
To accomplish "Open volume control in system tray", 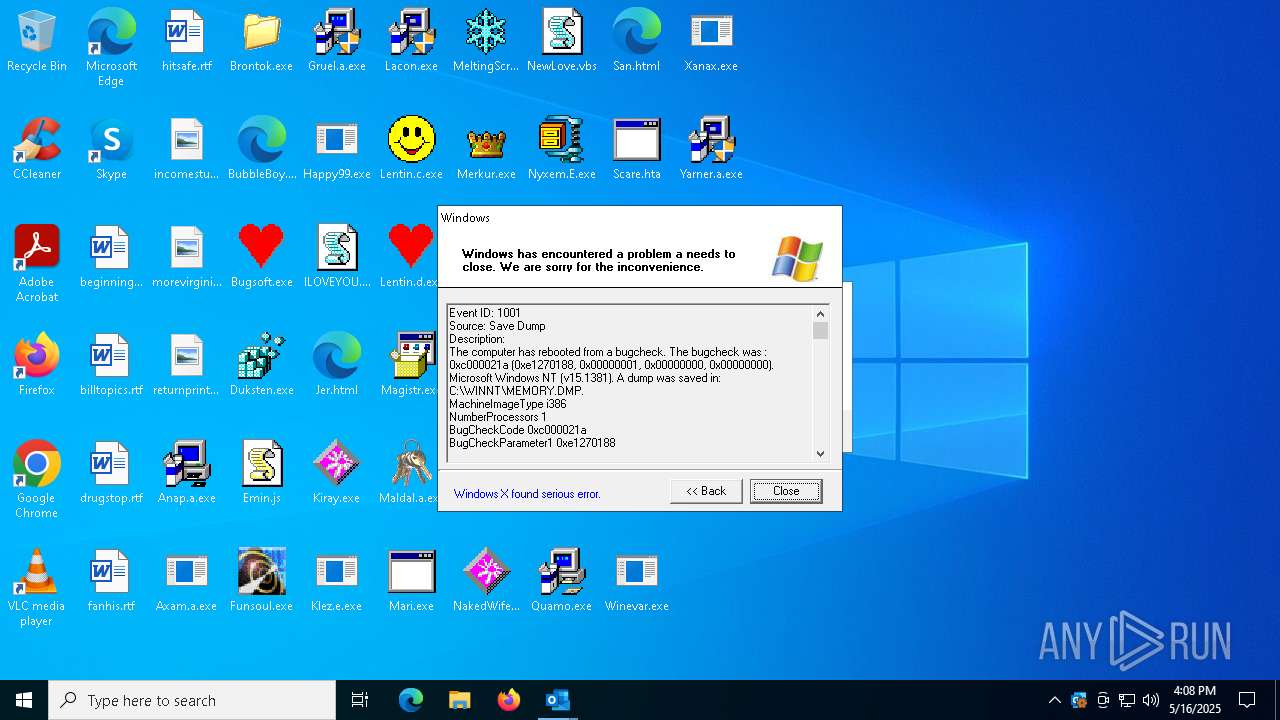I will [x=1151, y=700].
